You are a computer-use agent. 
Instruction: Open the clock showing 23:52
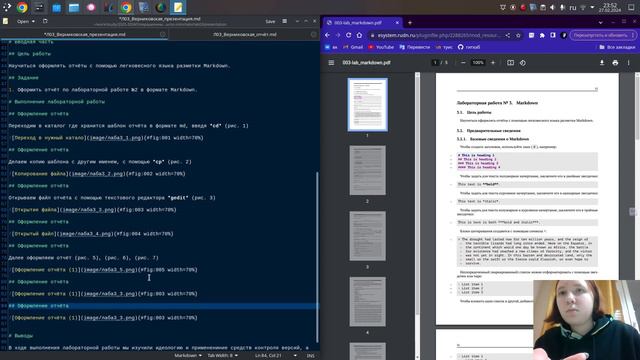pyautogui.click(x=610, y=7)
